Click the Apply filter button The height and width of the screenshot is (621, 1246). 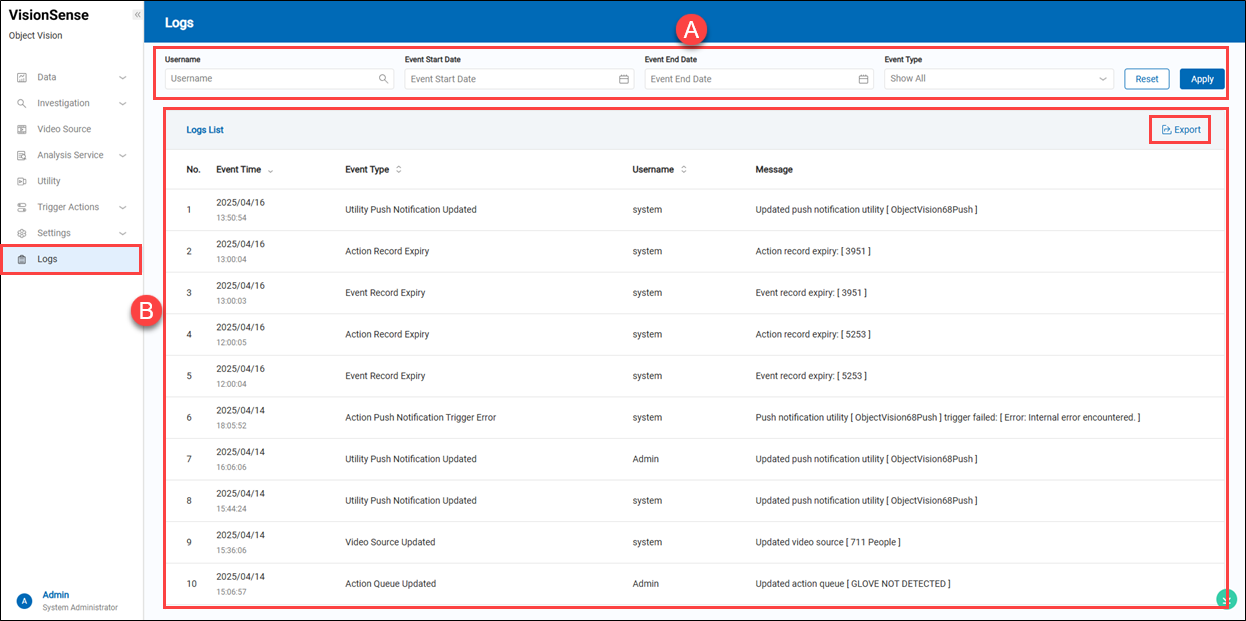click(x=1201, y=79)
